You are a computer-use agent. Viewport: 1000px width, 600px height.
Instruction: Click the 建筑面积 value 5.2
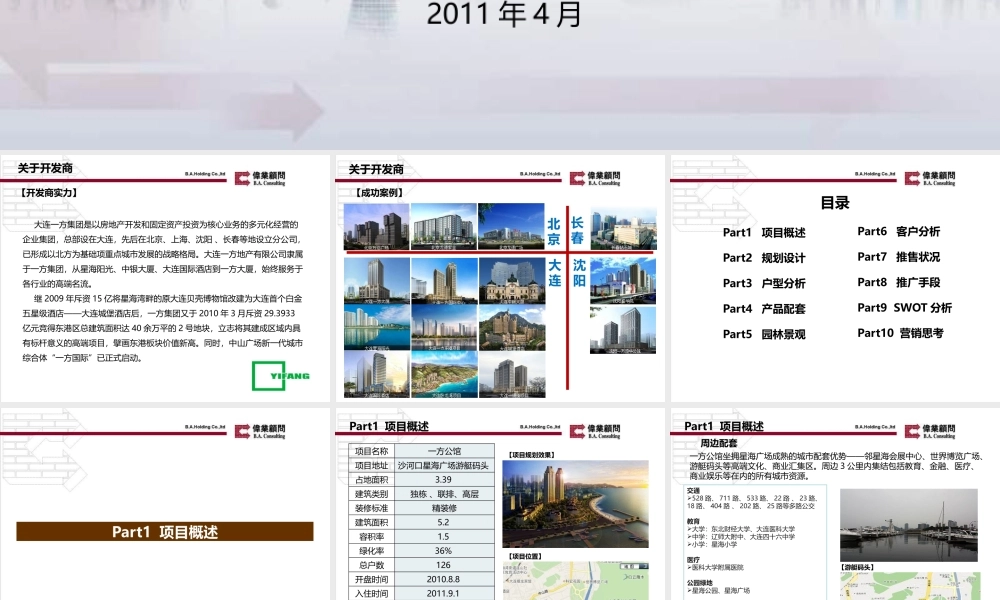click(444, 522)
